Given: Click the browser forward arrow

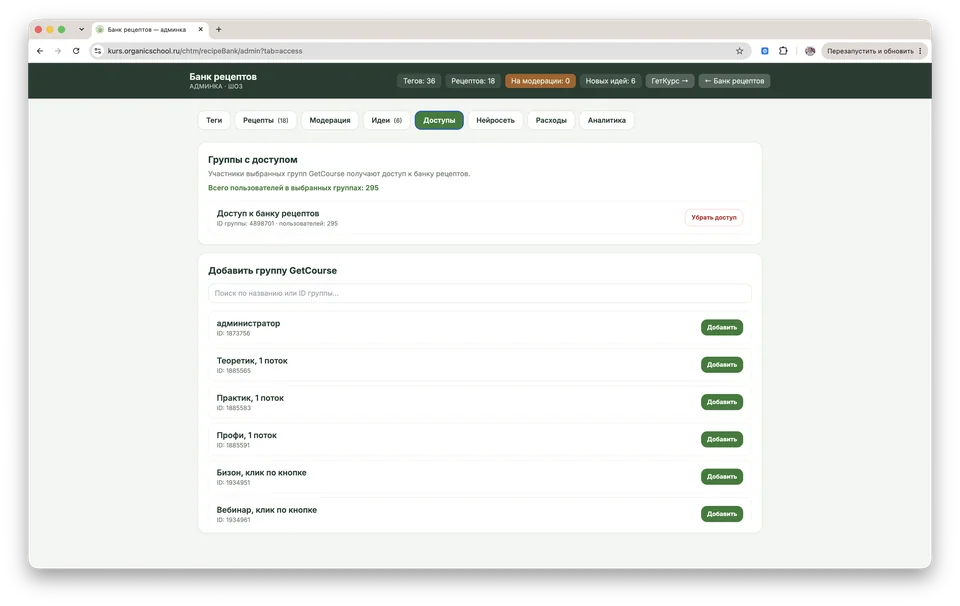Looking at the screenshot, I should pyautogui.click(x=58, y=51).
